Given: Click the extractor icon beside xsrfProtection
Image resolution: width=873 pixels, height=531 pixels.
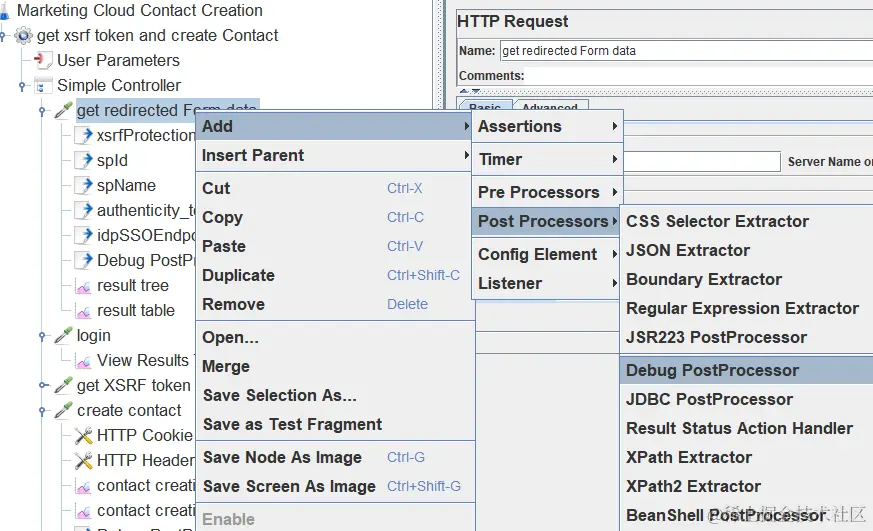Looking at the screenshot, I should [84, 135].
